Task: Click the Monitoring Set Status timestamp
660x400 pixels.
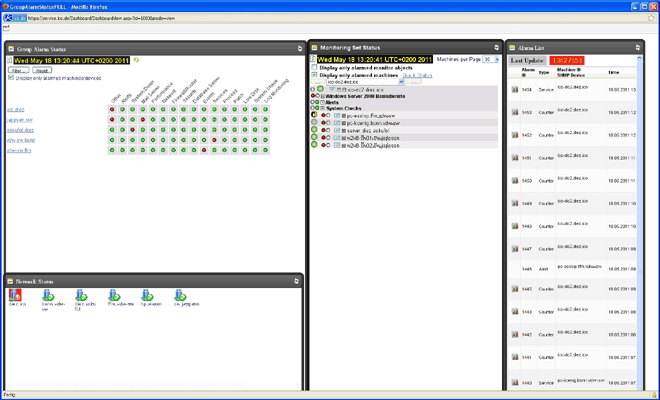Action: coord(375,59)
